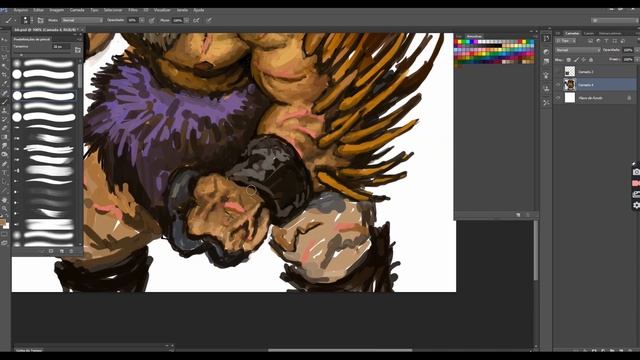Click the Camada 4 layer thumbnail
Image resolution: width=640 pixels, height=360 pixels.
click(x=569, y=85)
